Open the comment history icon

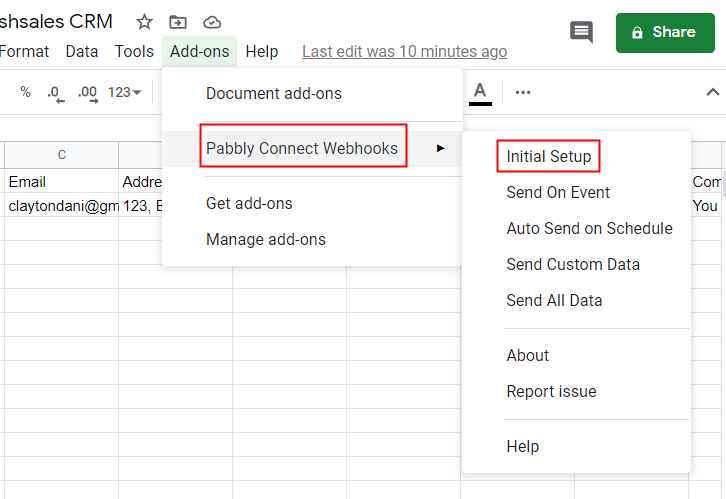point(581,32)
